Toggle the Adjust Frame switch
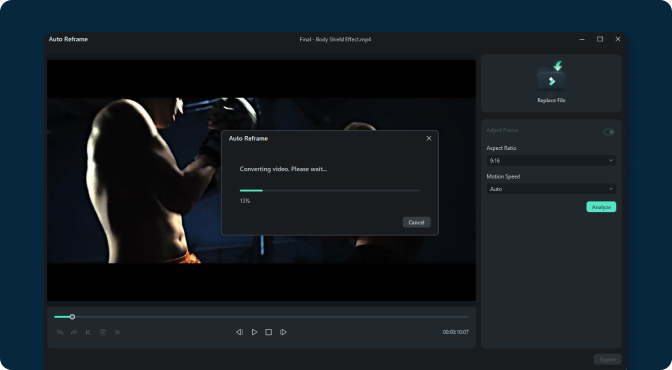This screenshot has width=672, height=370. [x=609, y=132]
